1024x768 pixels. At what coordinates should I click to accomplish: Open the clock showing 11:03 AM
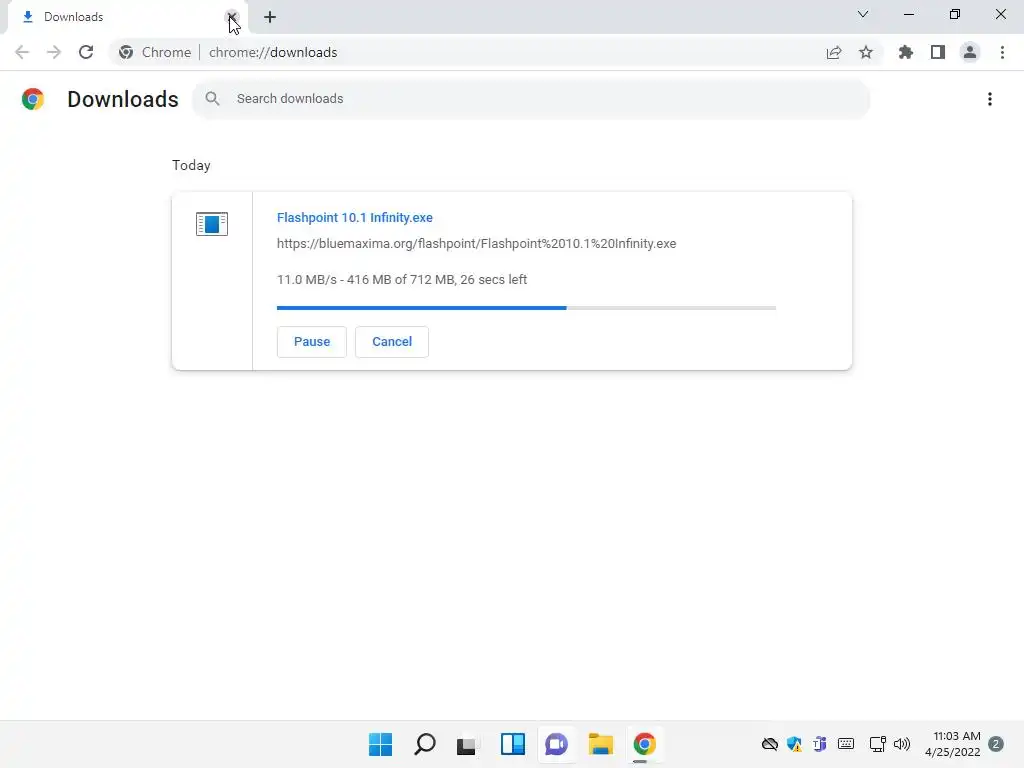coord(952,744)
